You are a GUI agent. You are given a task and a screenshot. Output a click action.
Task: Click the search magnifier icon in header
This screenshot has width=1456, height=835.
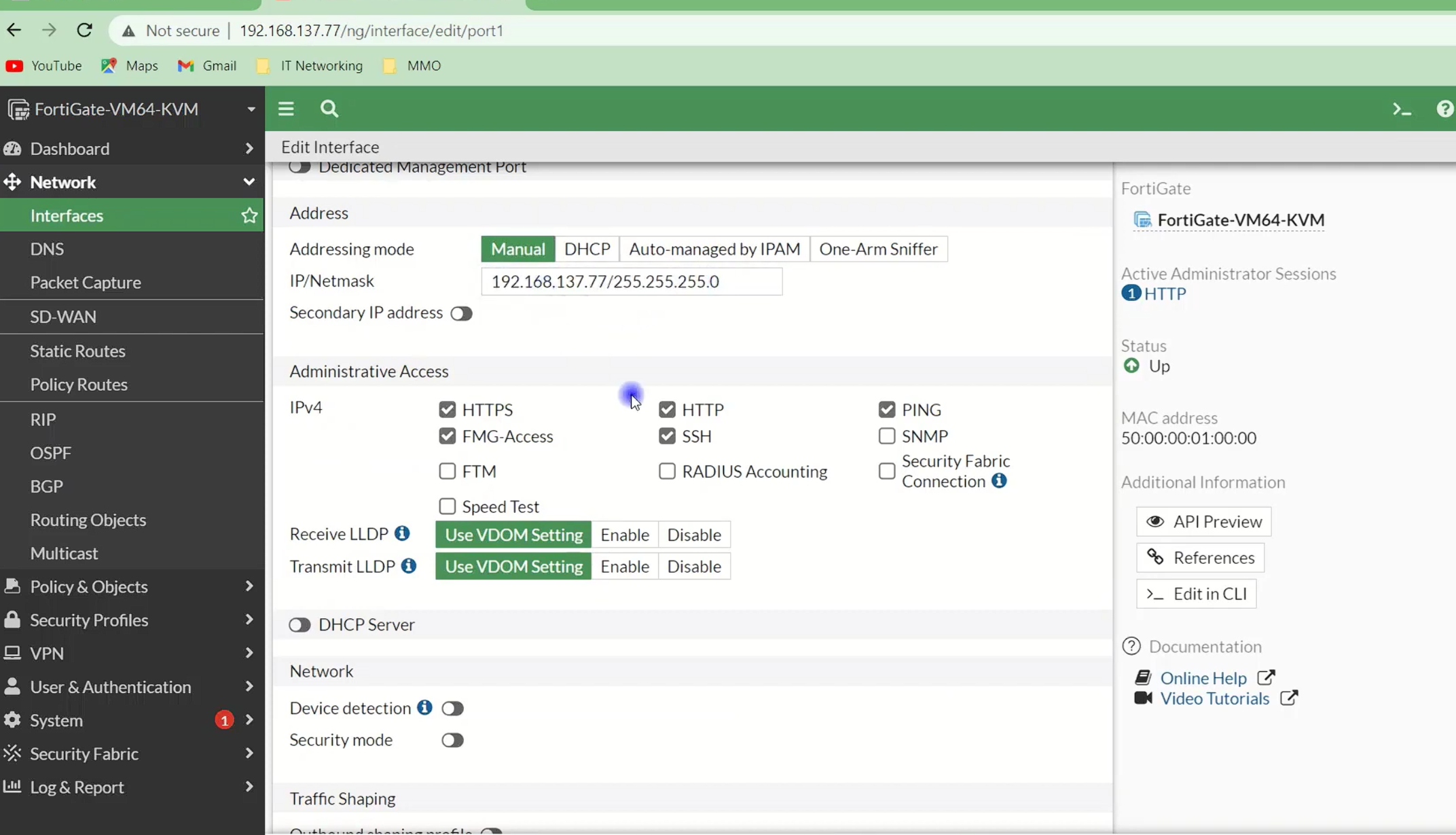329,109
